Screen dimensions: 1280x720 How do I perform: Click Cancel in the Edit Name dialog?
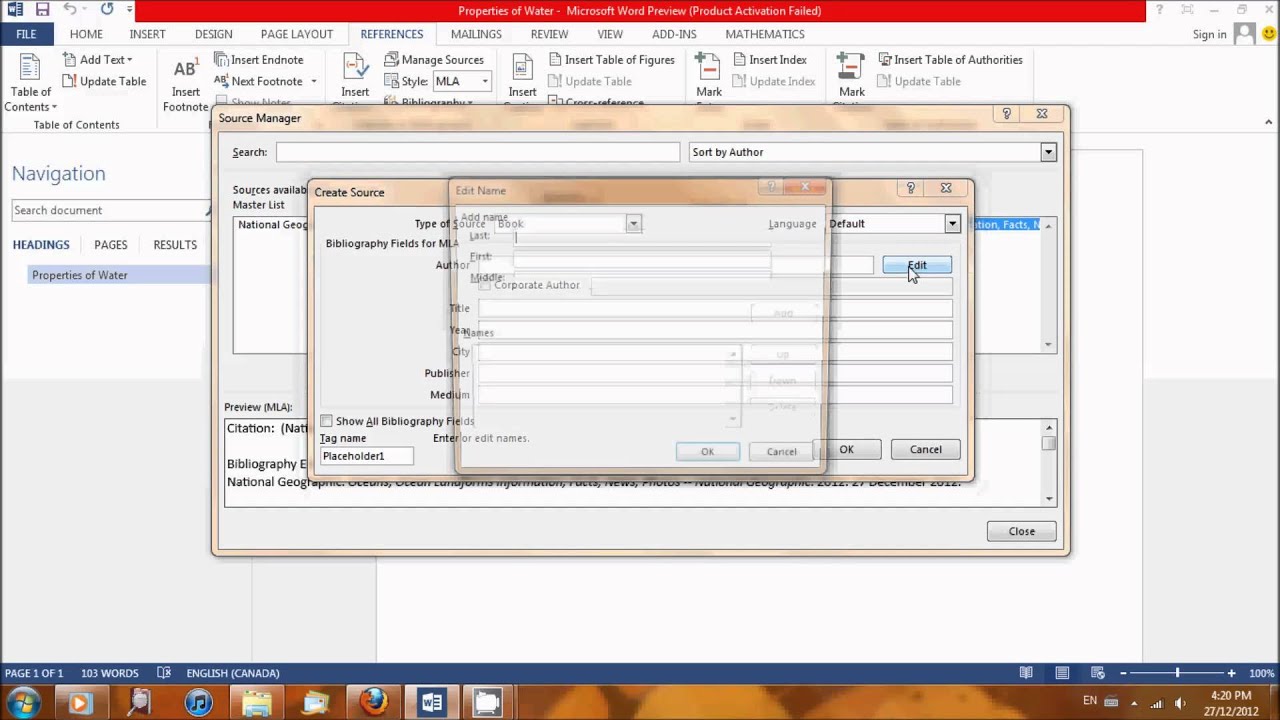click(x=781, y=451)
